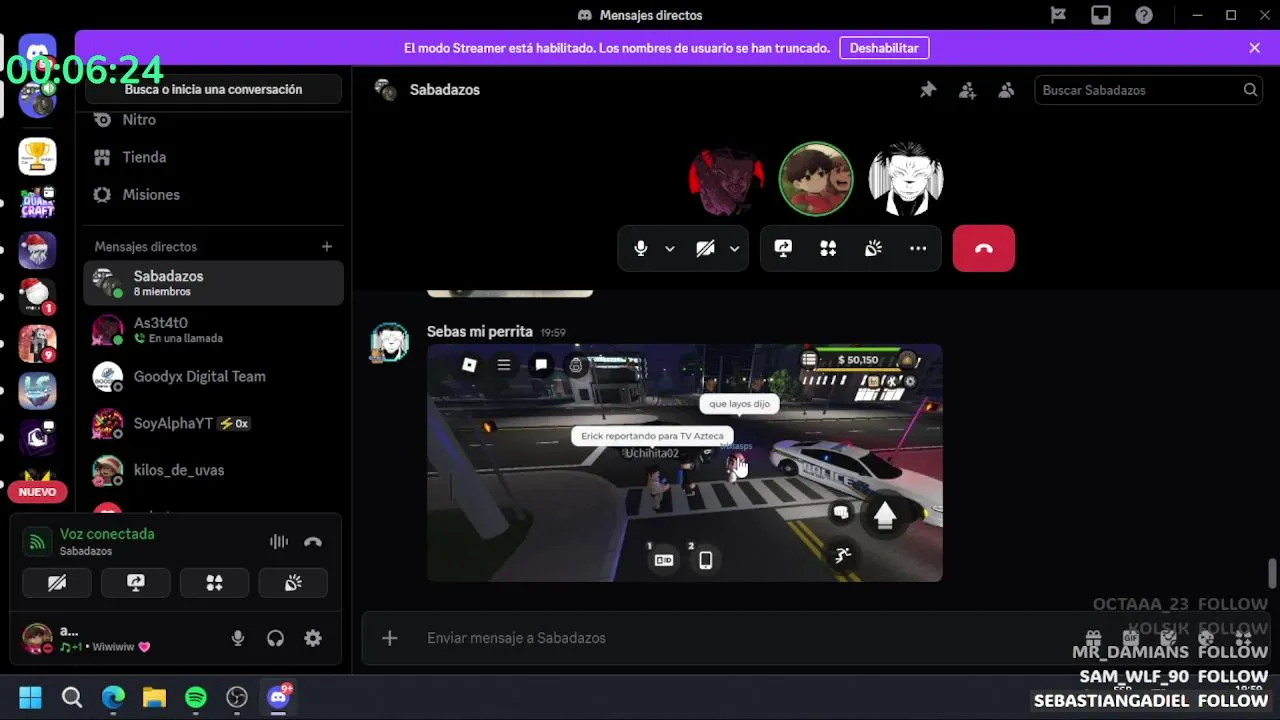
Task: Open microphone options dropdown arrow
Action: coord(670,249)
